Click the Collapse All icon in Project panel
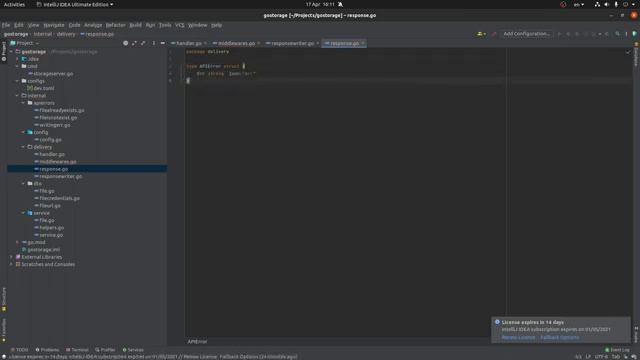640x360 pixels. point(143,43)
